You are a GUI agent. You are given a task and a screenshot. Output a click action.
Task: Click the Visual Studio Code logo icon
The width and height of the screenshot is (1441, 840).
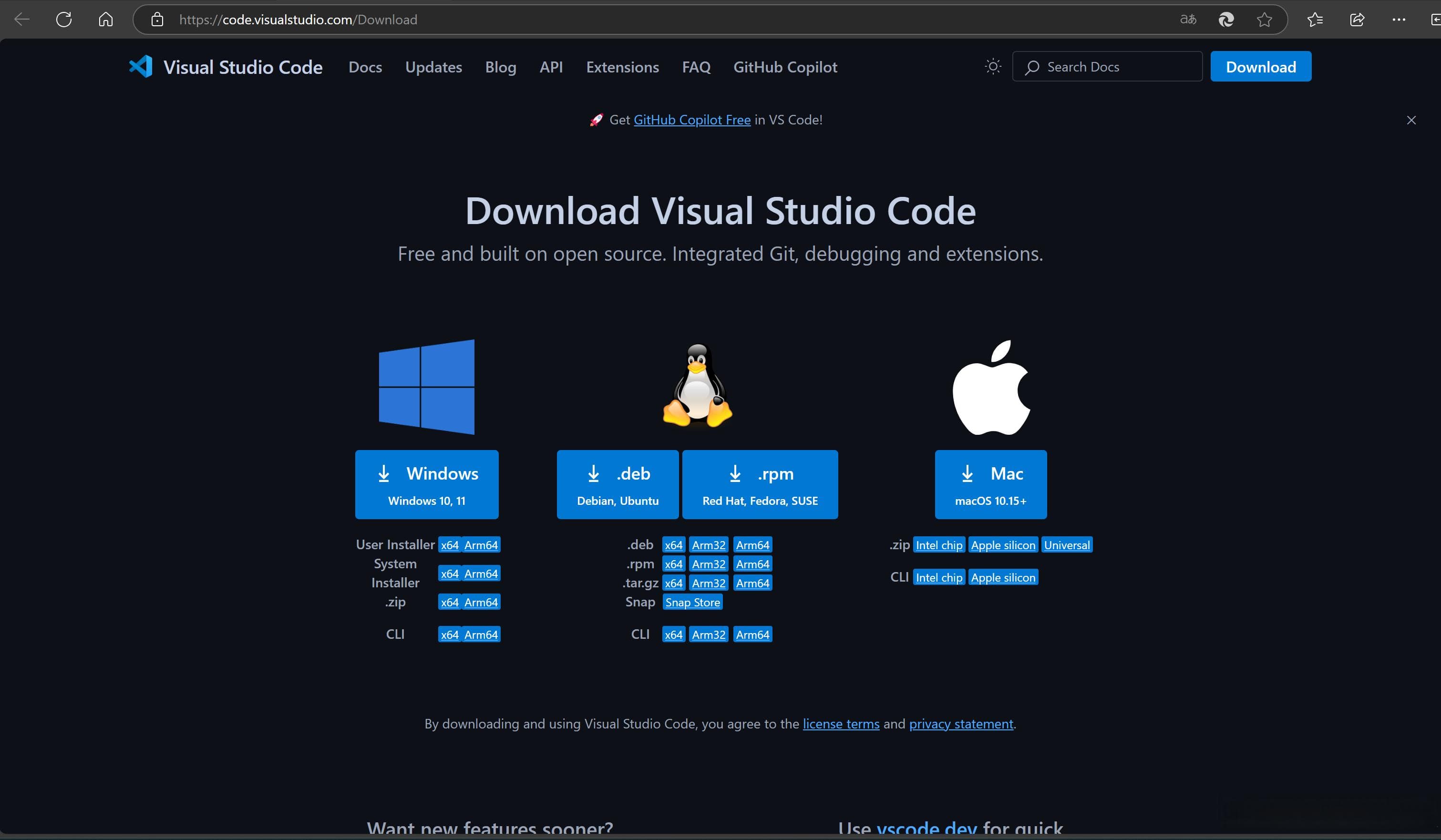(x=141, y=66)
